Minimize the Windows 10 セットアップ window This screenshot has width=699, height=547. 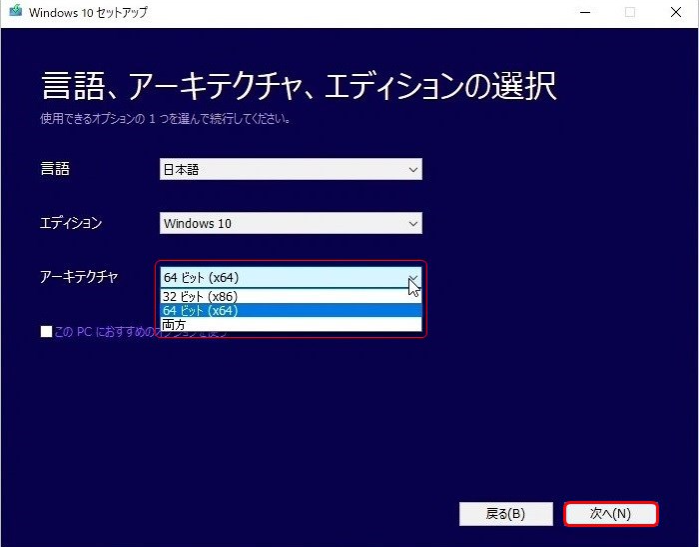tap(585, 12)
